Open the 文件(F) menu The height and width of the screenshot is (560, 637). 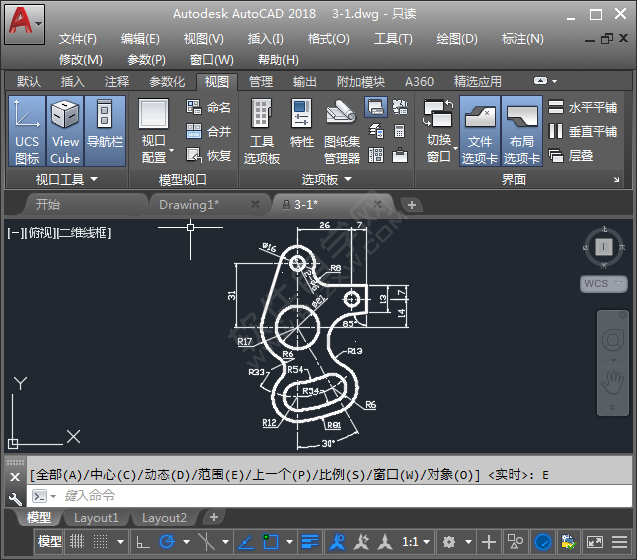point(78,39)
